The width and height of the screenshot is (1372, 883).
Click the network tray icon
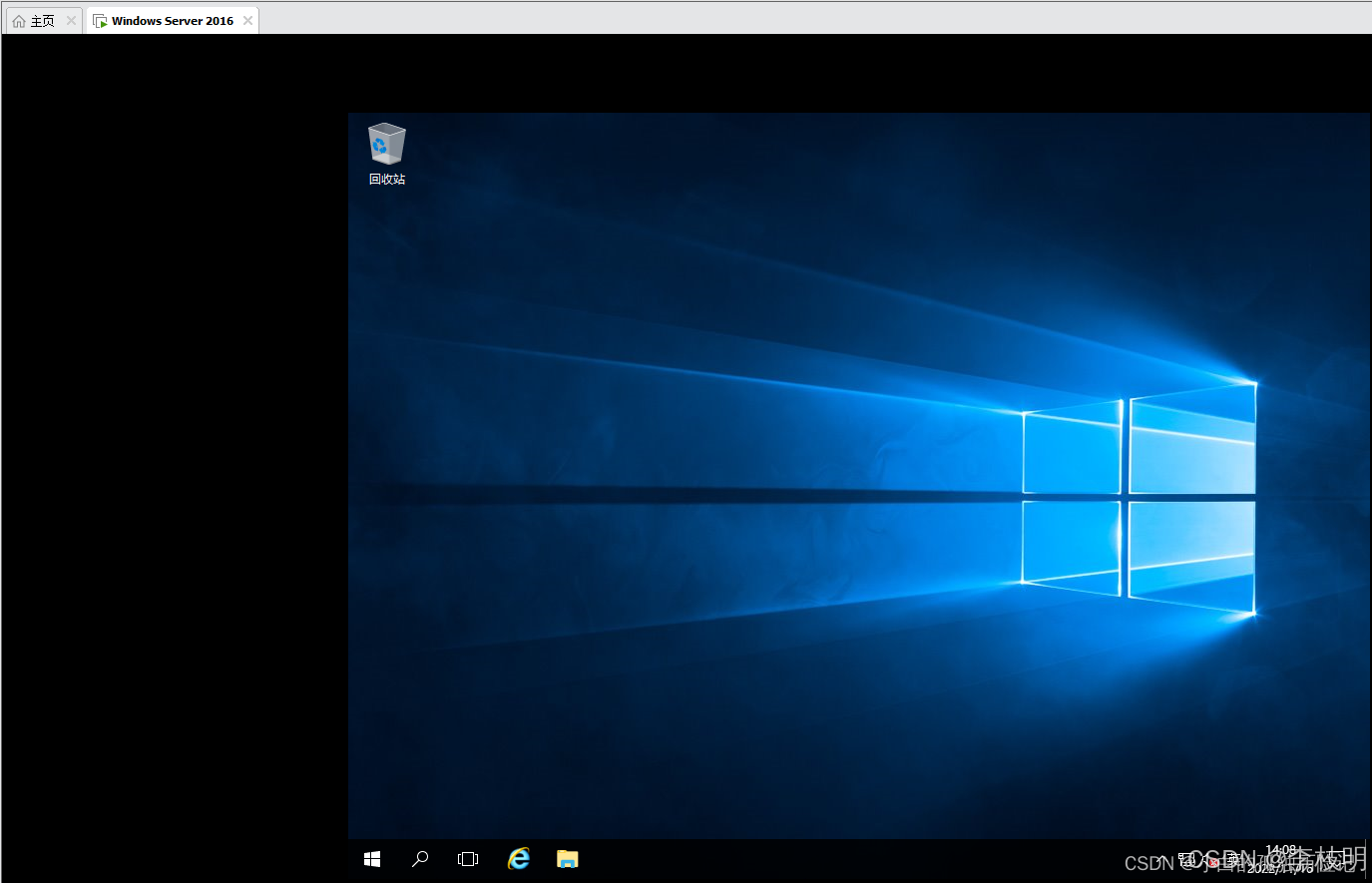coord(1186,858)
